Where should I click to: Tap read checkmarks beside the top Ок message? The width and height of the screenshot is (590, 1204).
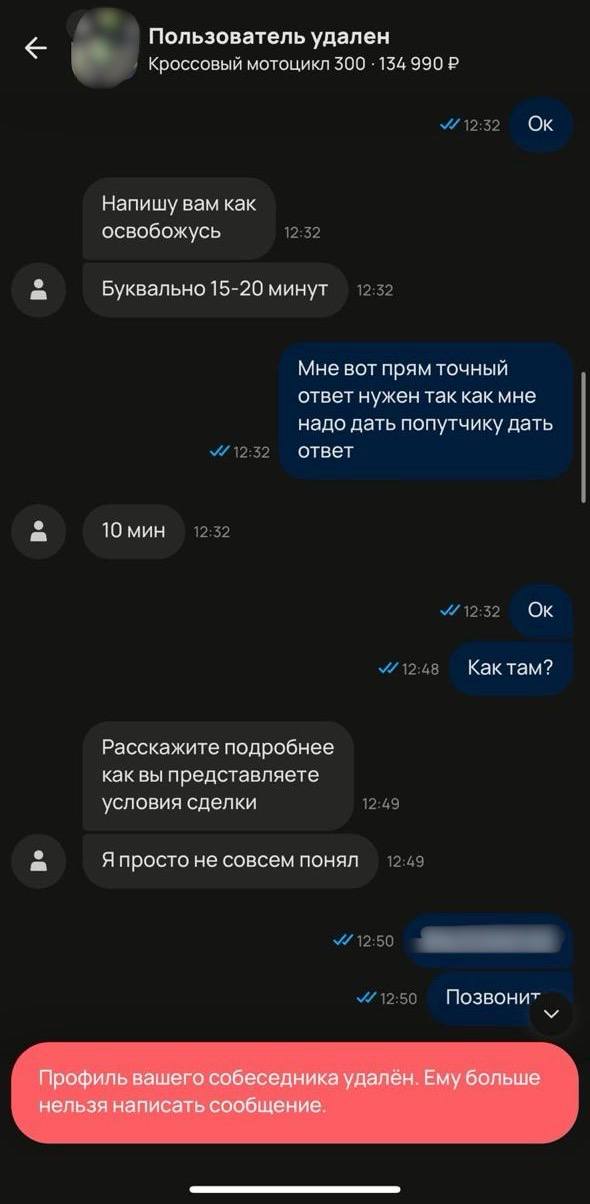tap(449, 125)
